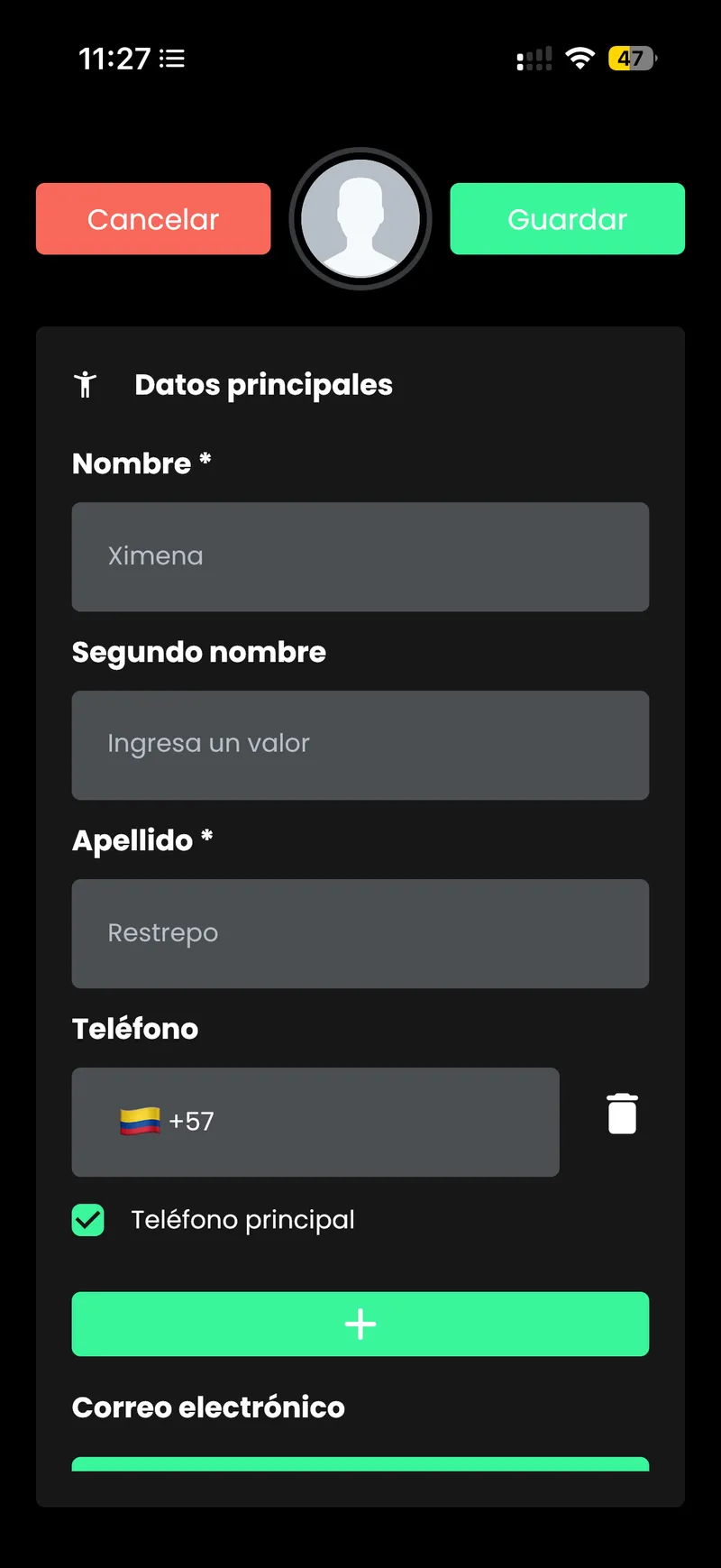The image size is (721, 1568).
Task: Focus the Nombre field containing Ximena
Action: click(360, 556)
